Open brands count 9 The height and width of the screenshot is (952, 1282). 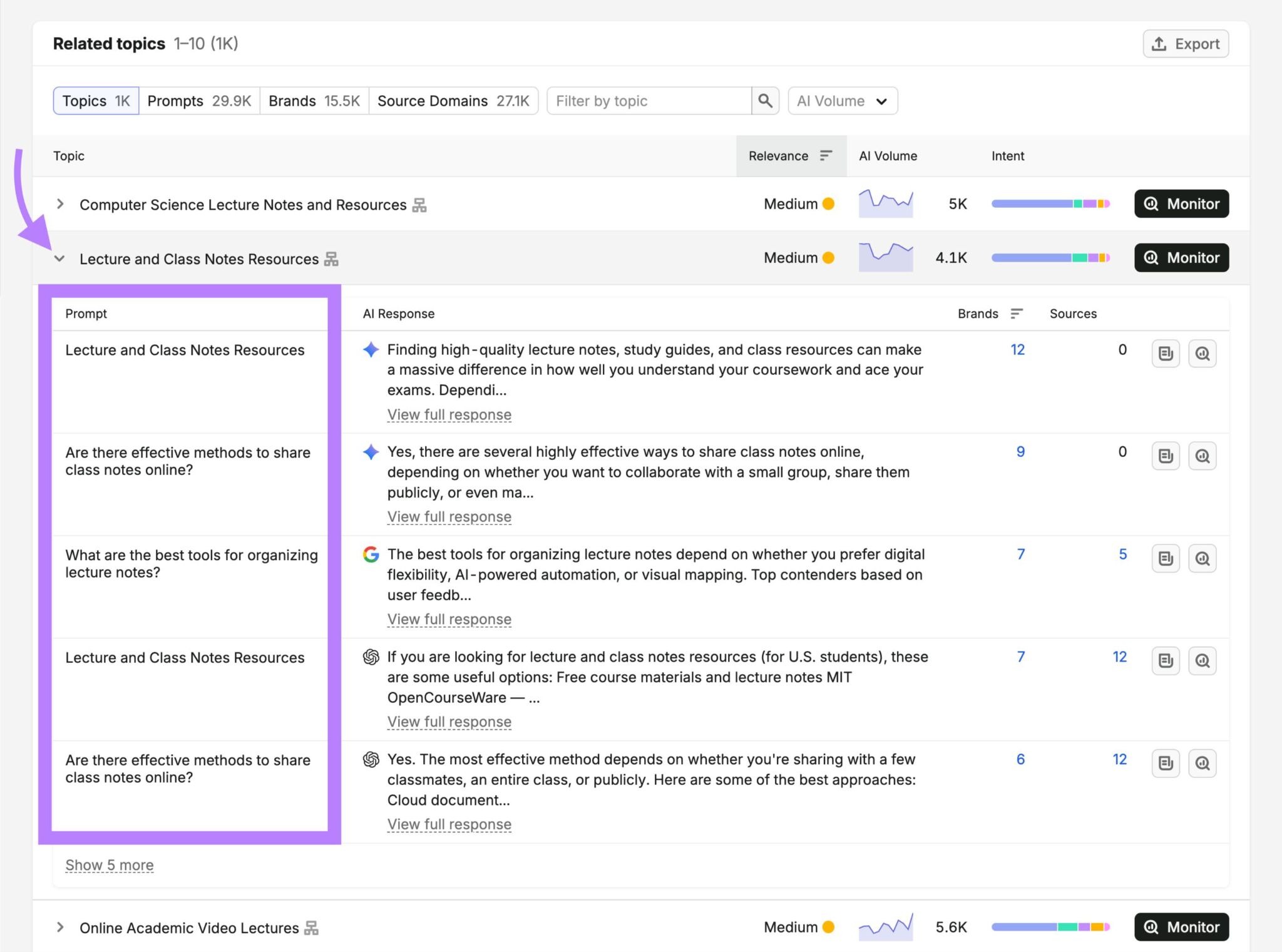point(1020,452)
